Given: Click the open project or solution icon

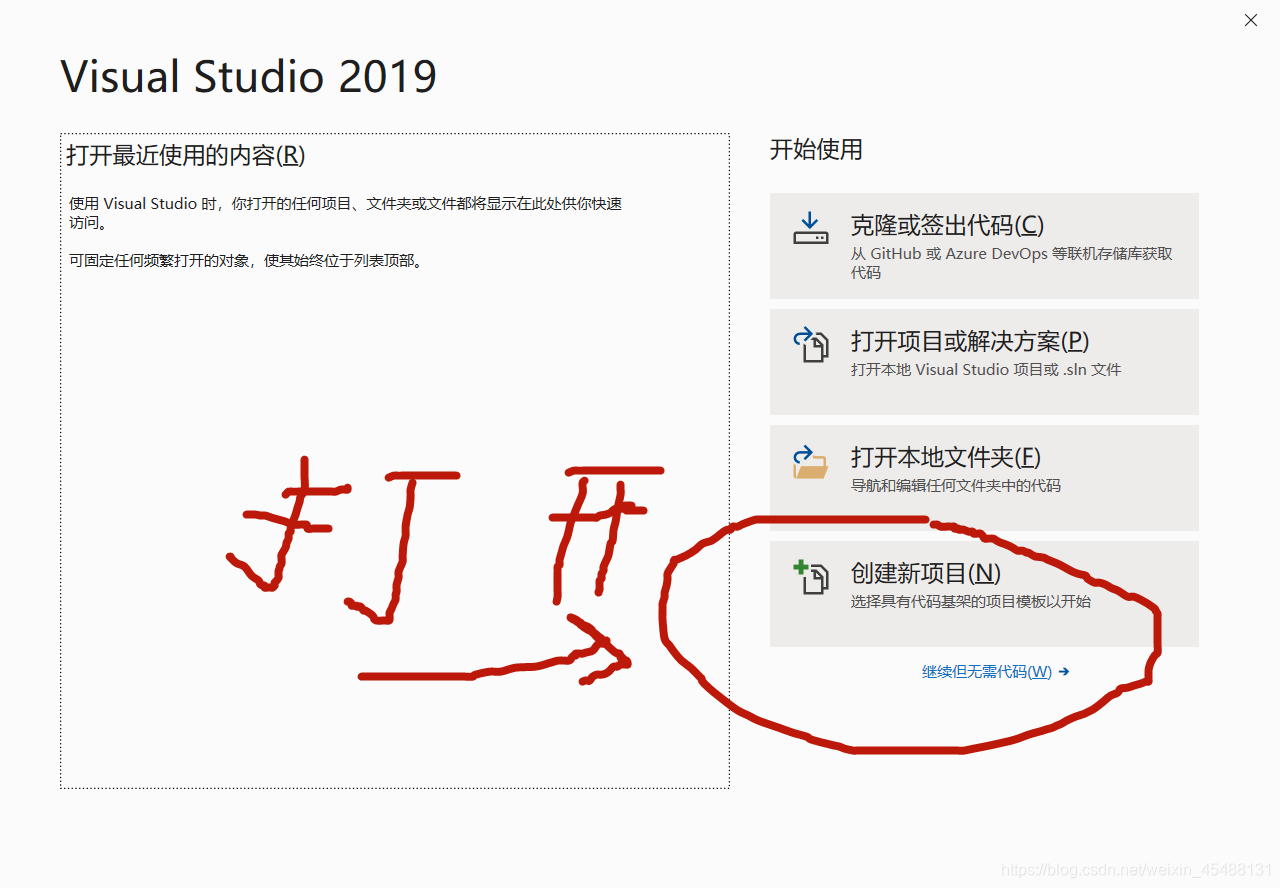Looking at the screenshot, I should 811,345.
